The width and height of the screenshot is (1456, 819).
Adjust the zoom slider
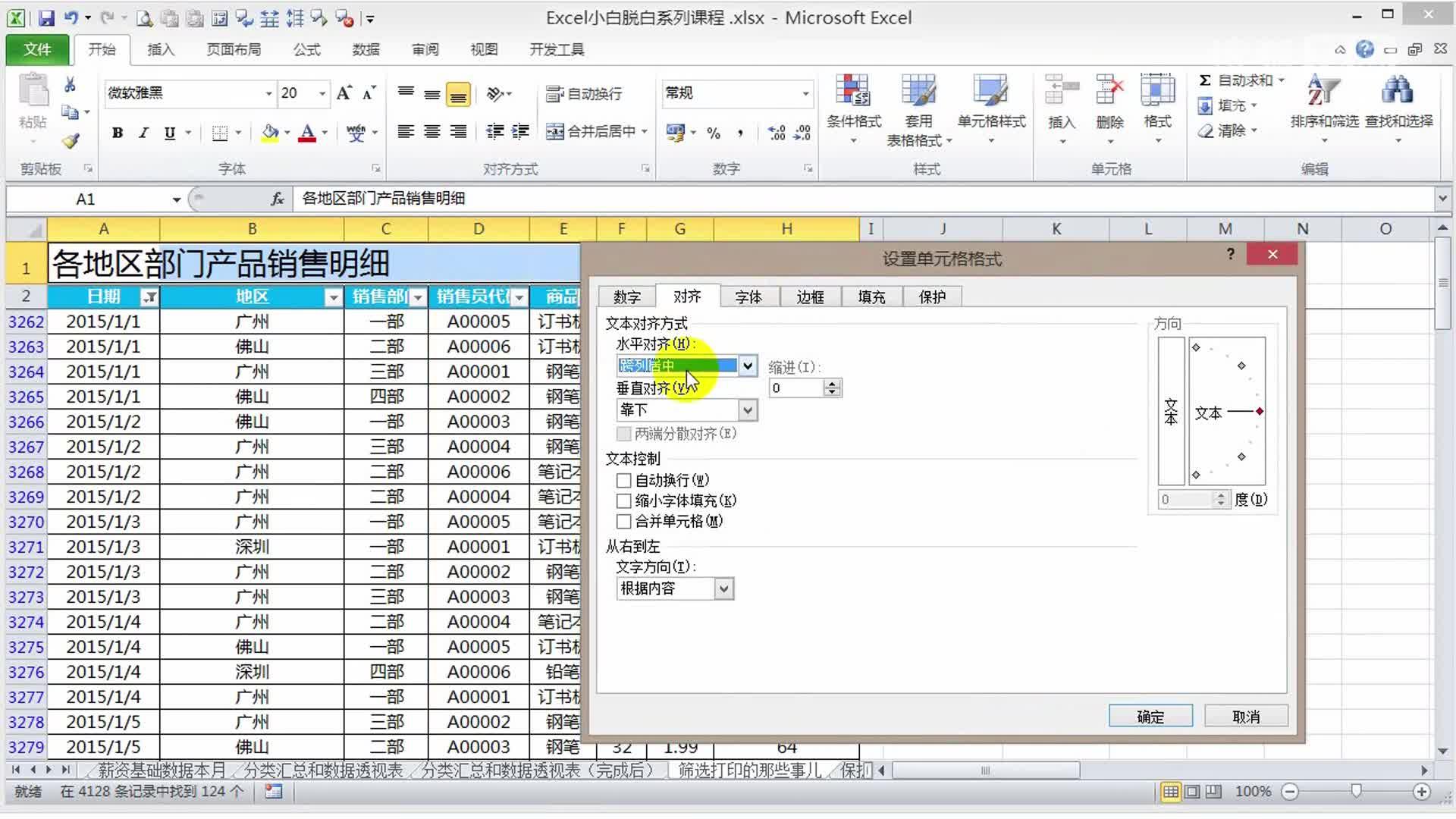[1357, 791]
